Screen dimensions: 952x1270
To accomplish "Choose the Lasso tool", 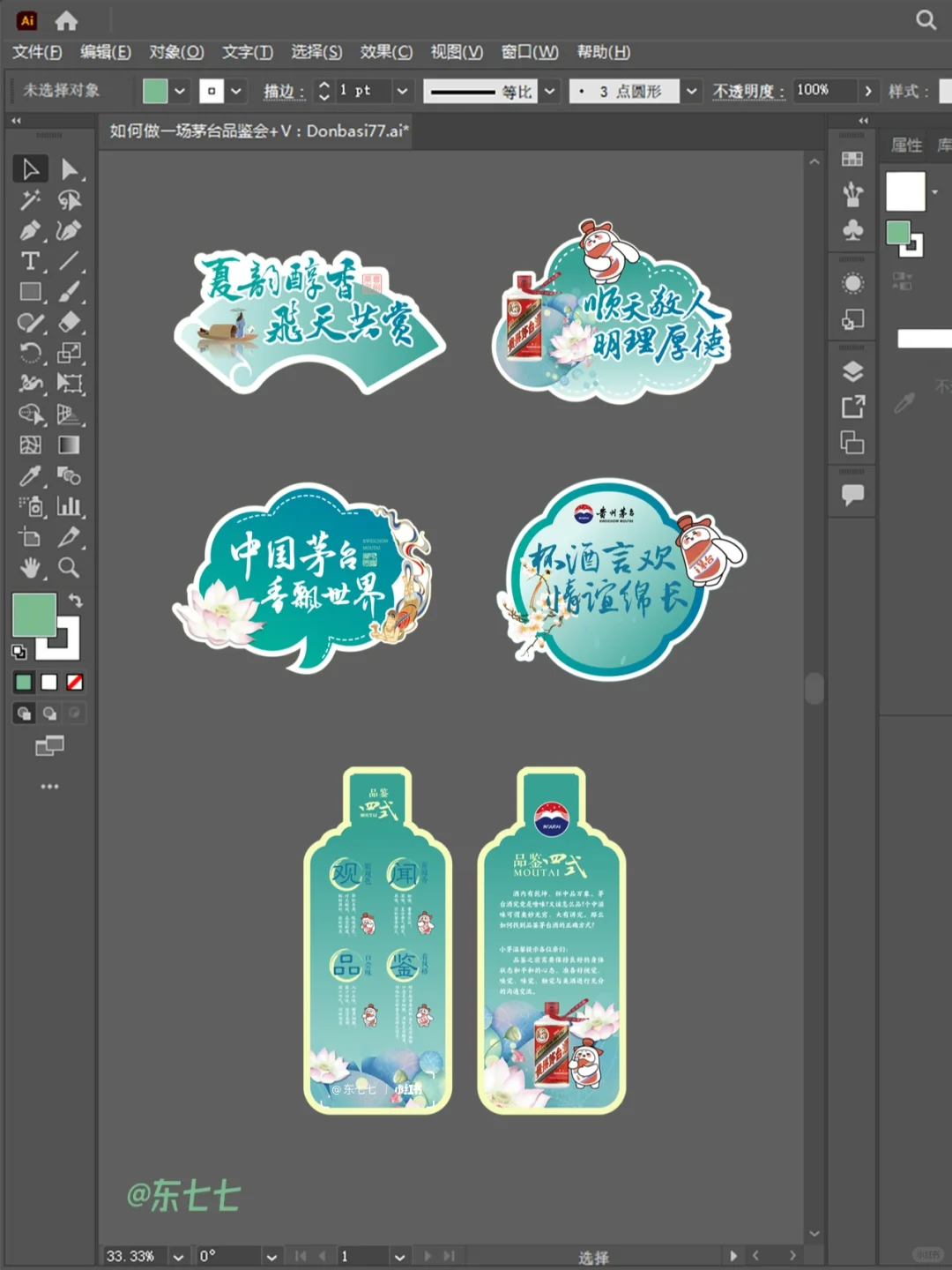I will (x=70, y=200).
